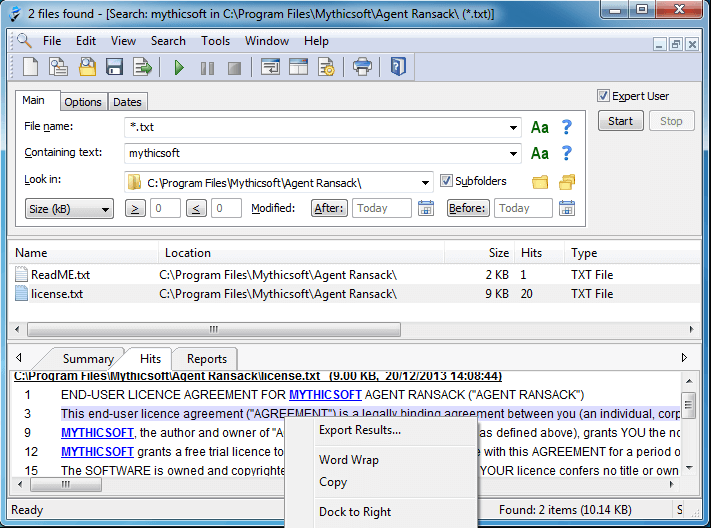Viewport: 711px width, 528px height.
Task: Click the MYTHICSOFT link on line 1
Action: (x=325, y=395)
